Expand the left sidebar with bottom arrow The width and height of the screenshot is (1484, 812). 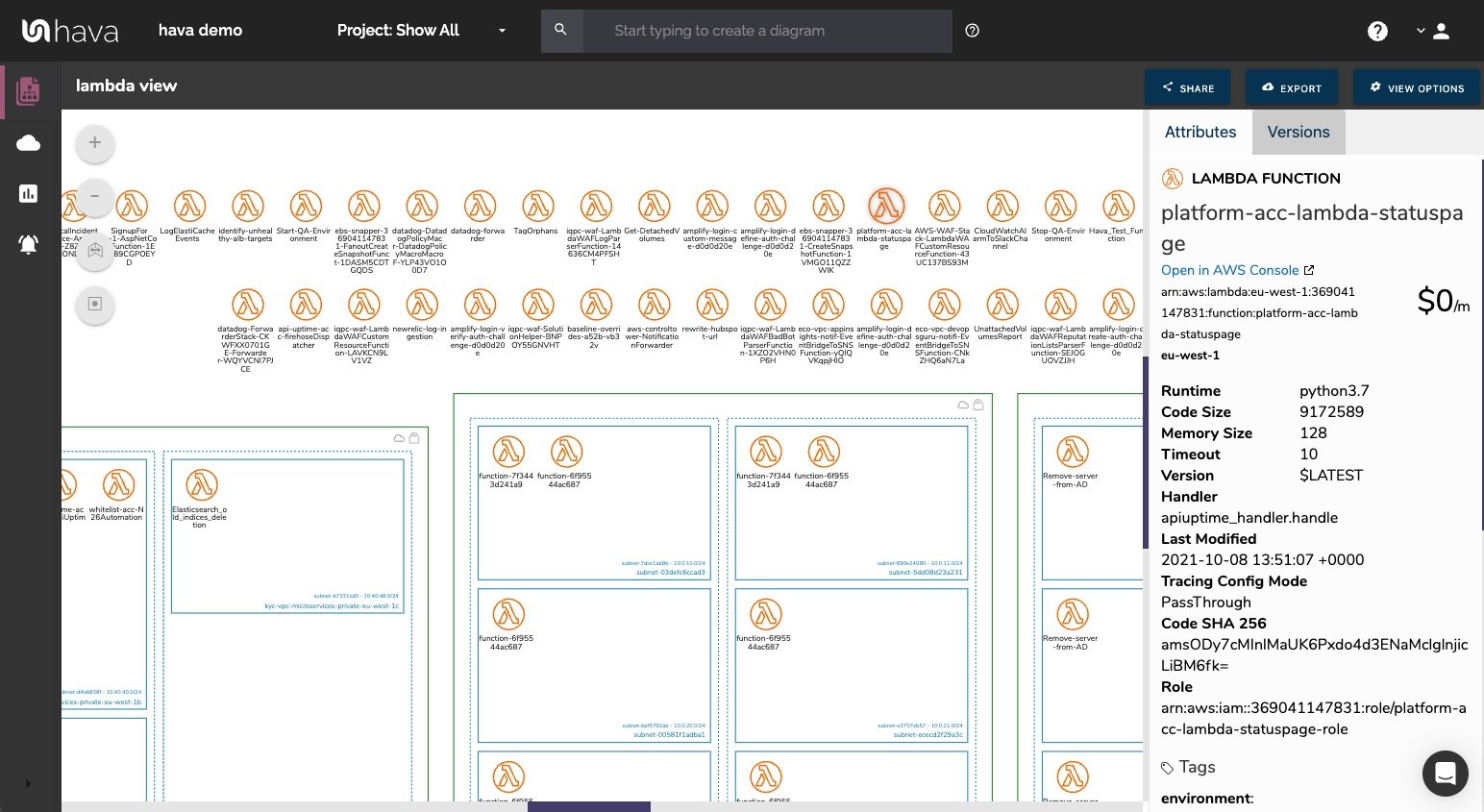28,783
